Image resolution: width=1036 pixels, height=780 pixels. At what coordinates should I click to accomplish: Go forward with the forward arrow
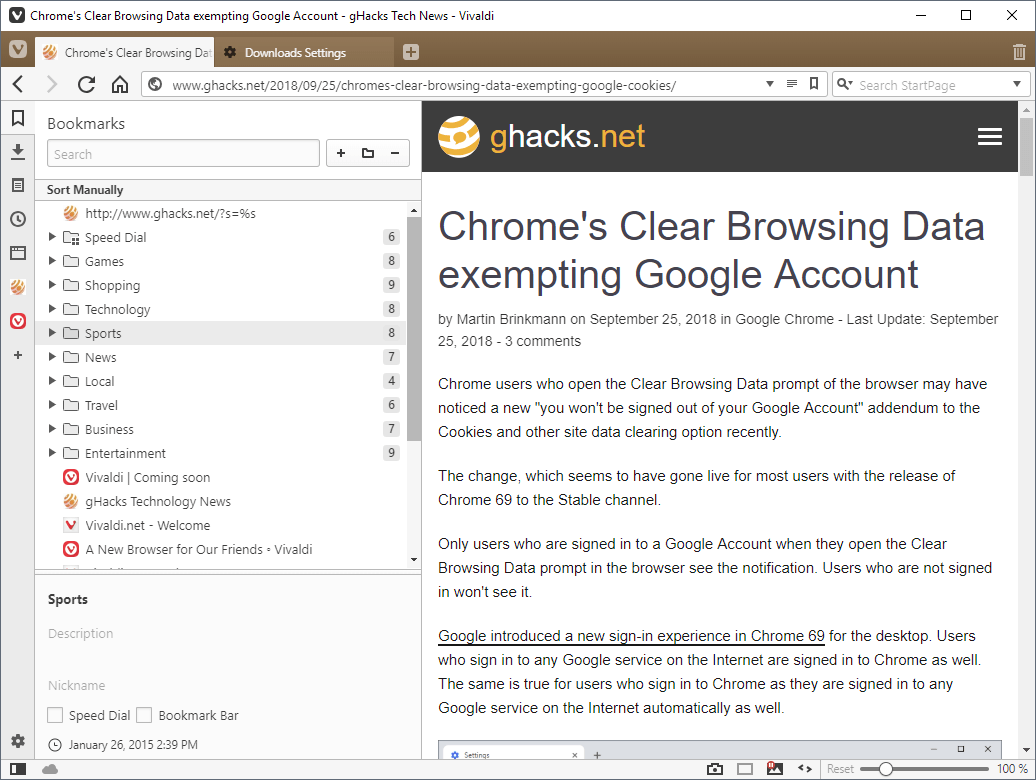[52, 85]
